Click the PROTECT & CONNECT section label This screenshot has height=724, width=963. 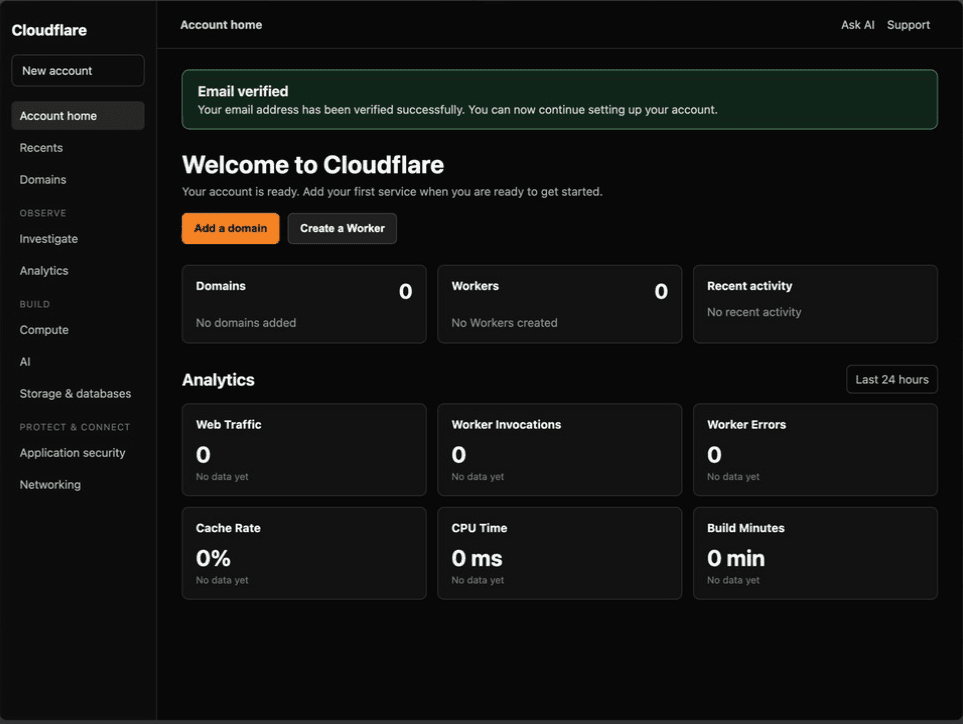(75, 427)
